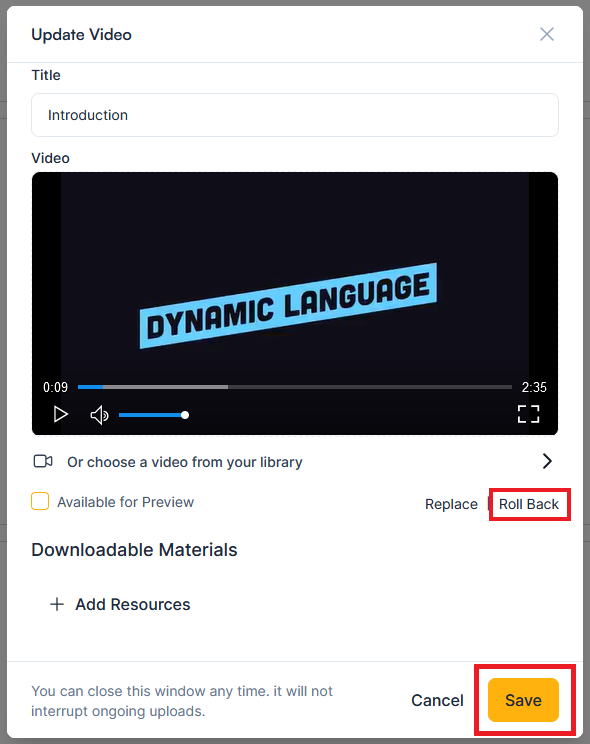Save the video changes
Image resolution: width=590 pixels, height=744 pixels.
(x=523, y=700)
